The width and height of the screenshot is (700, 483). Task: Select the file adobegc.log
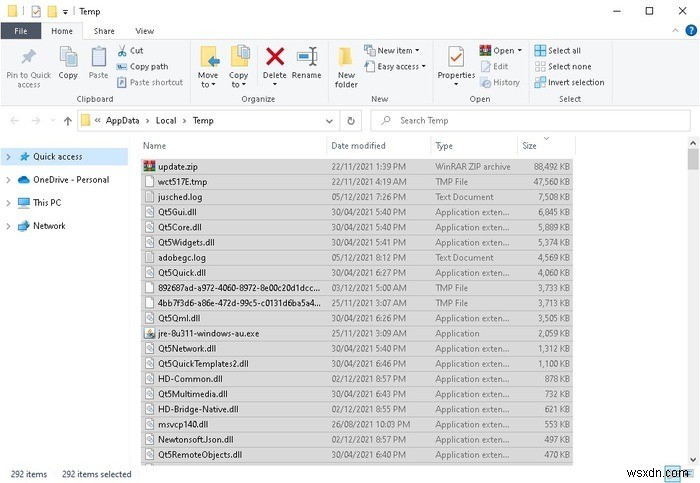pyautogui.click(x=357, y=258)
